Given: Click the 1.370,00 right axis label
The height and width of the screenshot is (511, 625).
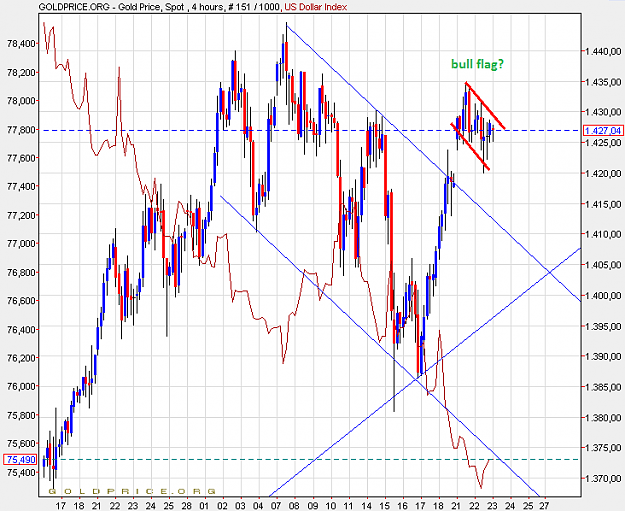Looking at the screenshot, I should click(x=603, y=478).
